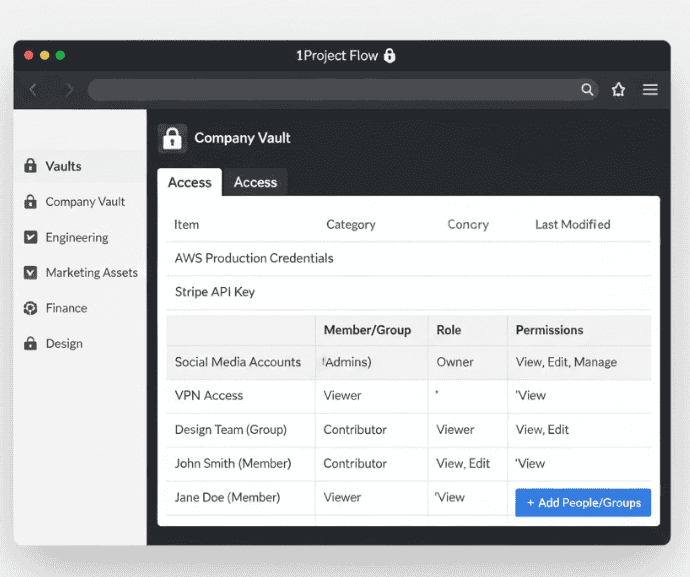Click the Vaults sidebar lock icon
The width and height of the screenshot is (690, 577).
(30, 166)
